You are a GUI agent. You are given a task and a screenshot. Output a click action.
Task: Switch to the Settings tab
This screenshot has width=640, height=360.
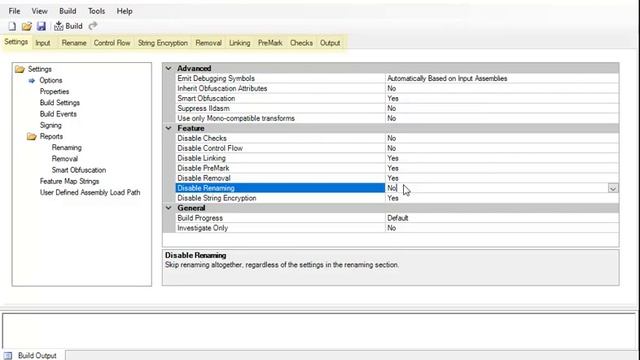(x=16, y=42)
